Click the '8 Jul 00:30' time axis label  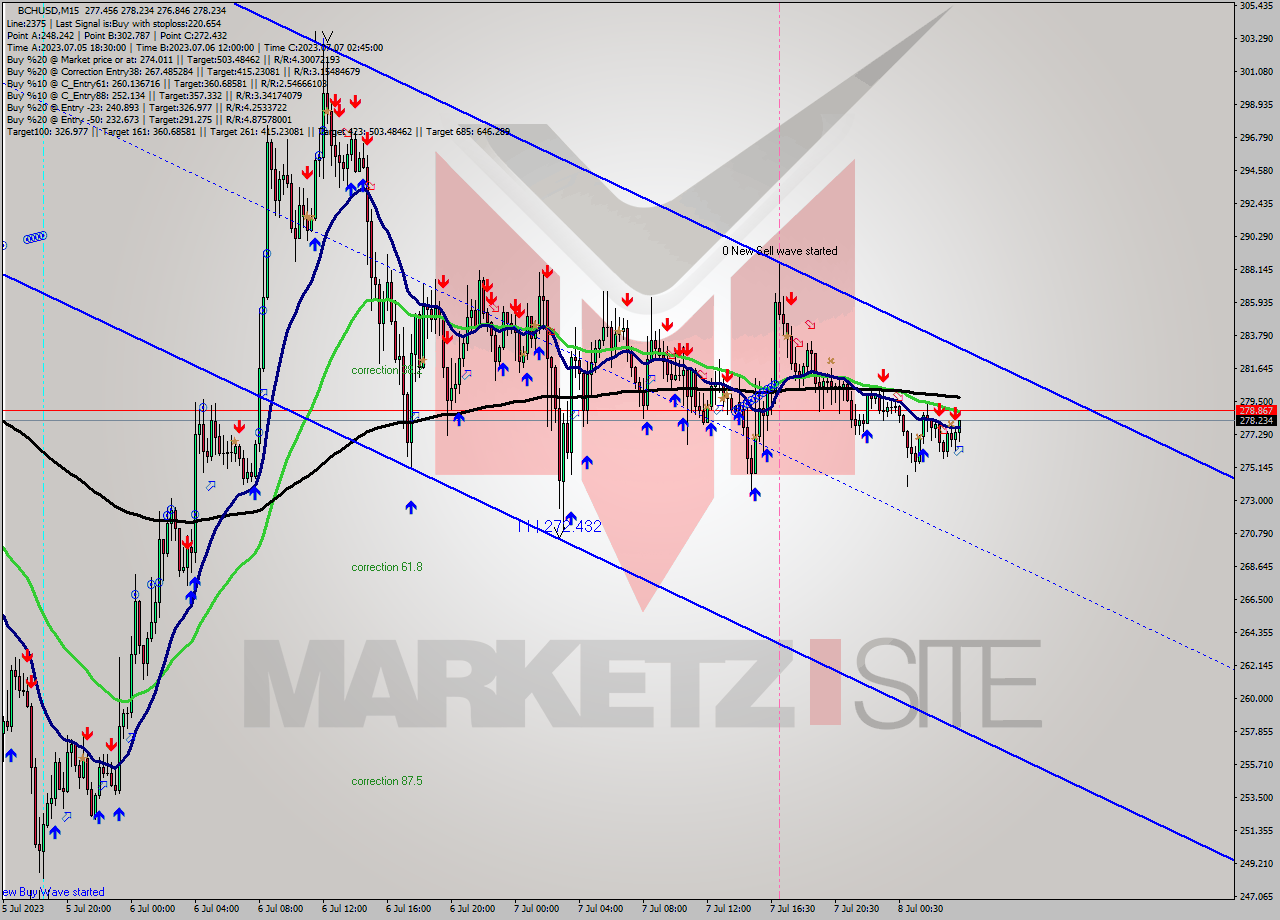pos(921,910)
